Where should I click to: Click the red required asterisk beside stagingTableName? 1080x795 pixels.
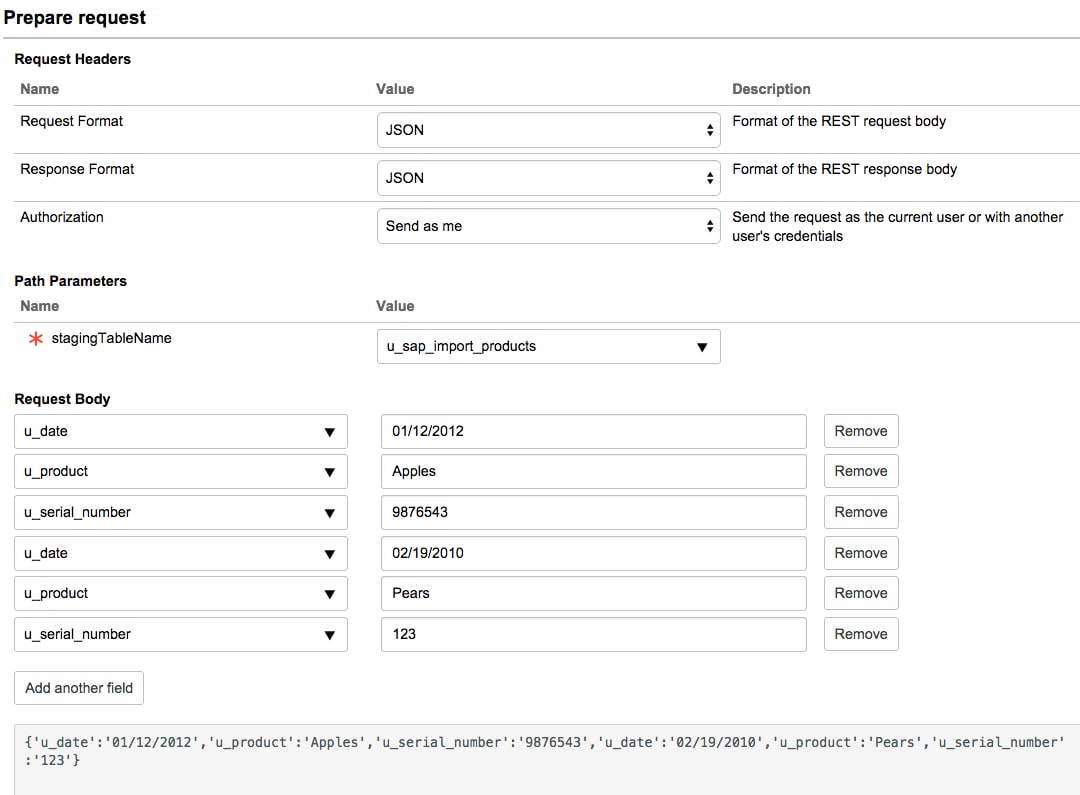coord(35,339)
